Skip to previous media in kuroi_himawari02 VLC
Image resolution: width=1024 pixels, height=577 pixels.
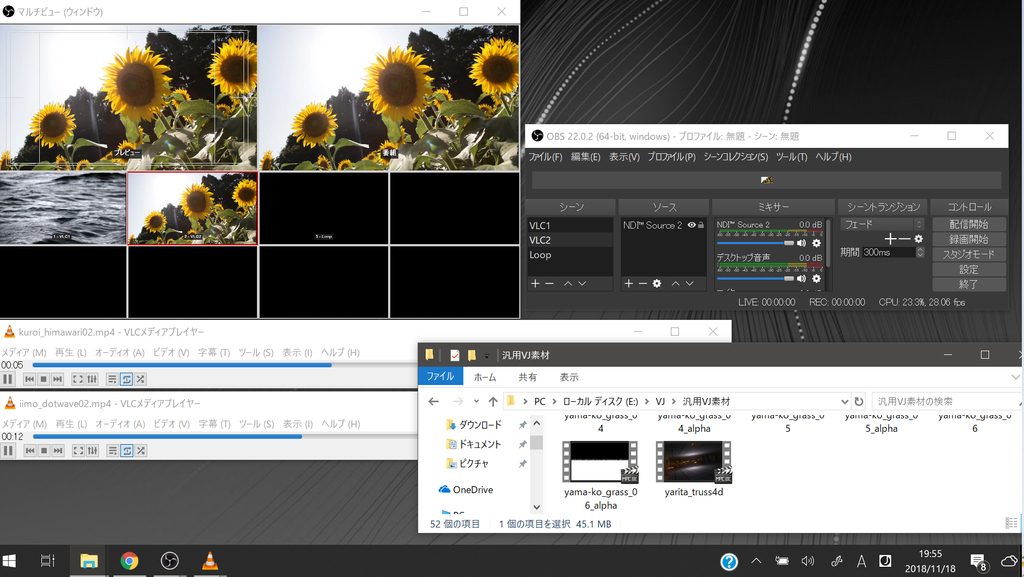coord(29,379)
